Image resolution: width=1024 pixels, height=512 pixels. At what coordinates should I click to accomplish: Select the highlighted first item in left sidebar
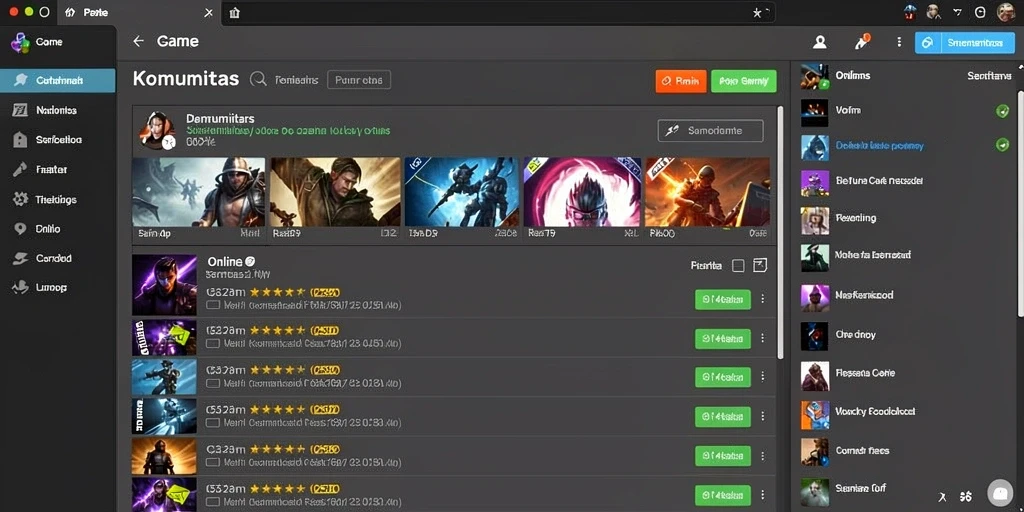[x=57, y=80]
